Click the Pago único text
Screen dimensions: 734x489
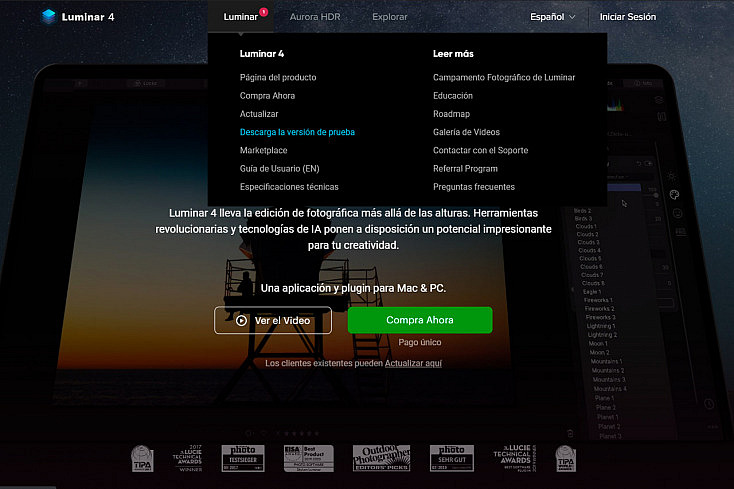point(420,343)
